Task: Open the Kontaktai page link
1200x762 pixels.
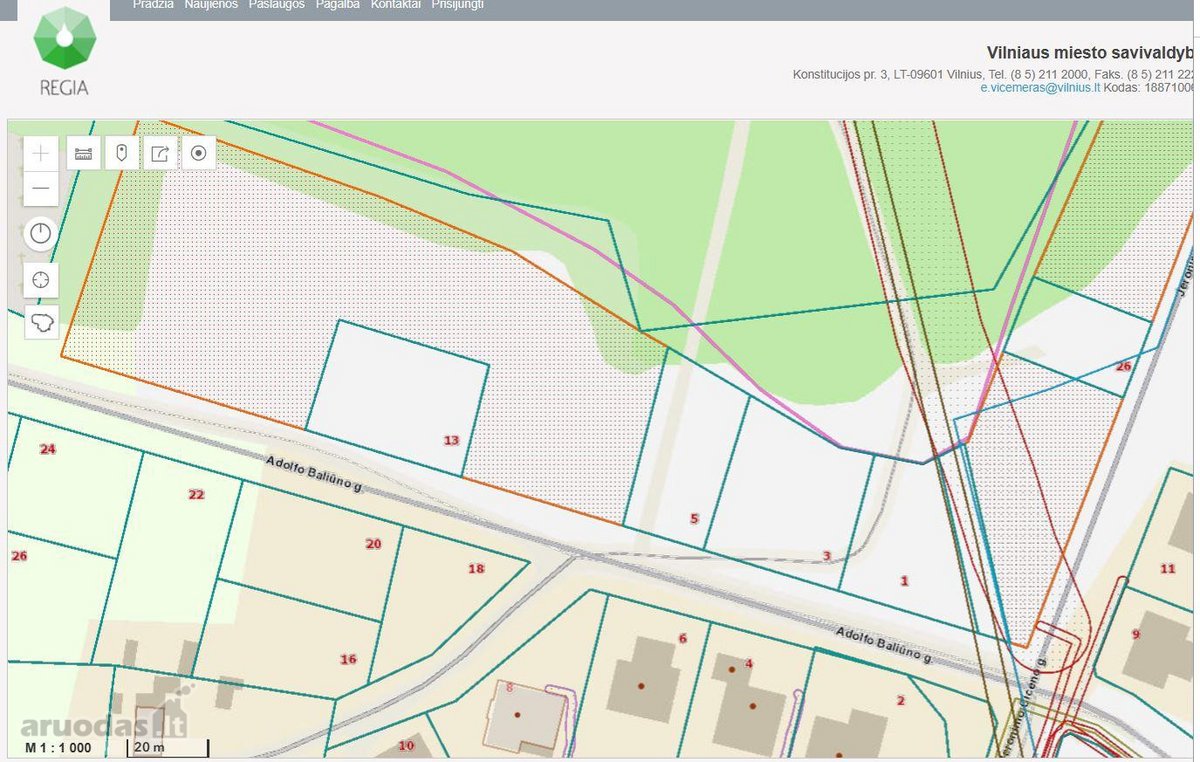Action: point(396,5)
